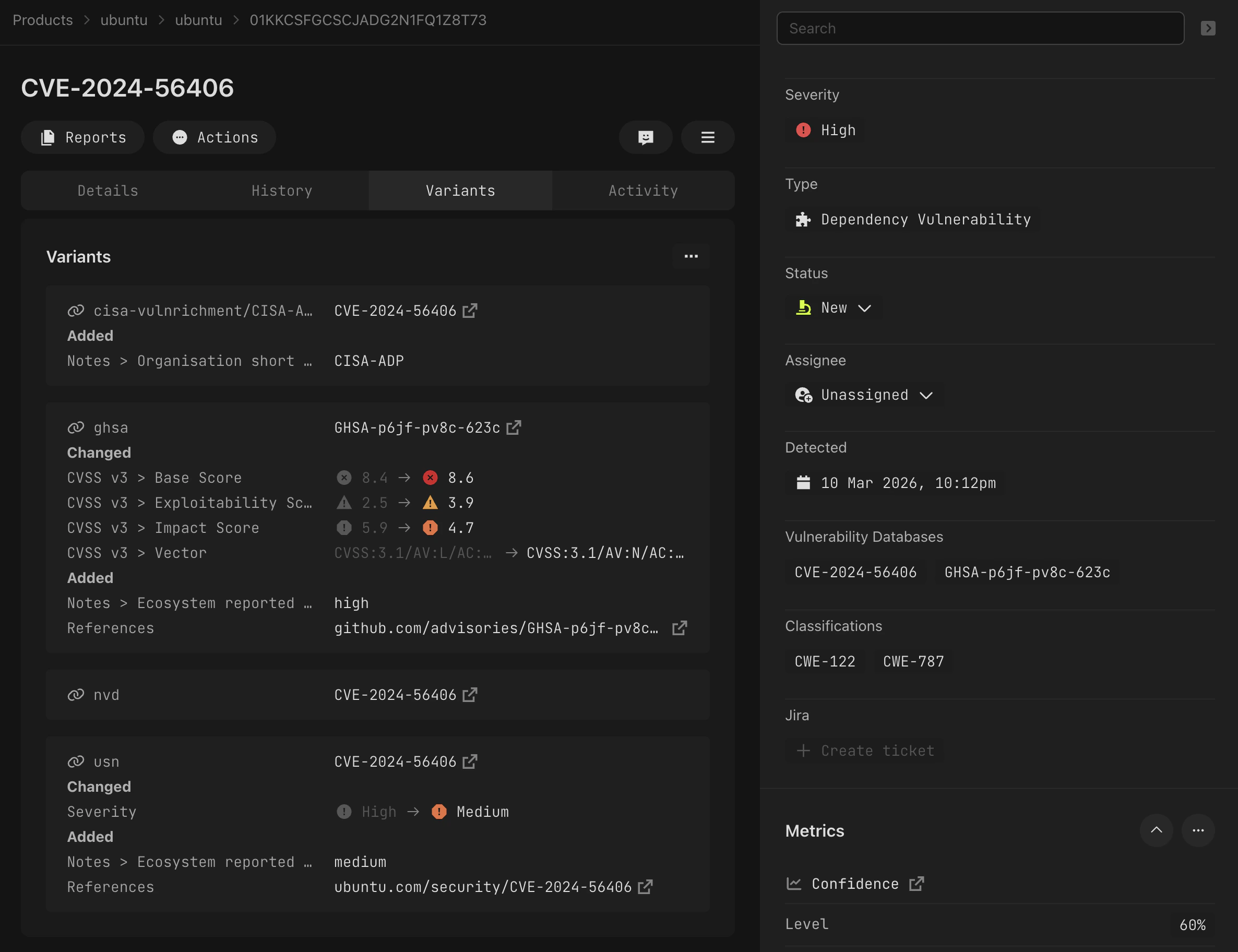Open the GHSA-p6jf-pv8c-623c external link icon
The width and height of the screenshot is (1238, 952).
[514, 428]
